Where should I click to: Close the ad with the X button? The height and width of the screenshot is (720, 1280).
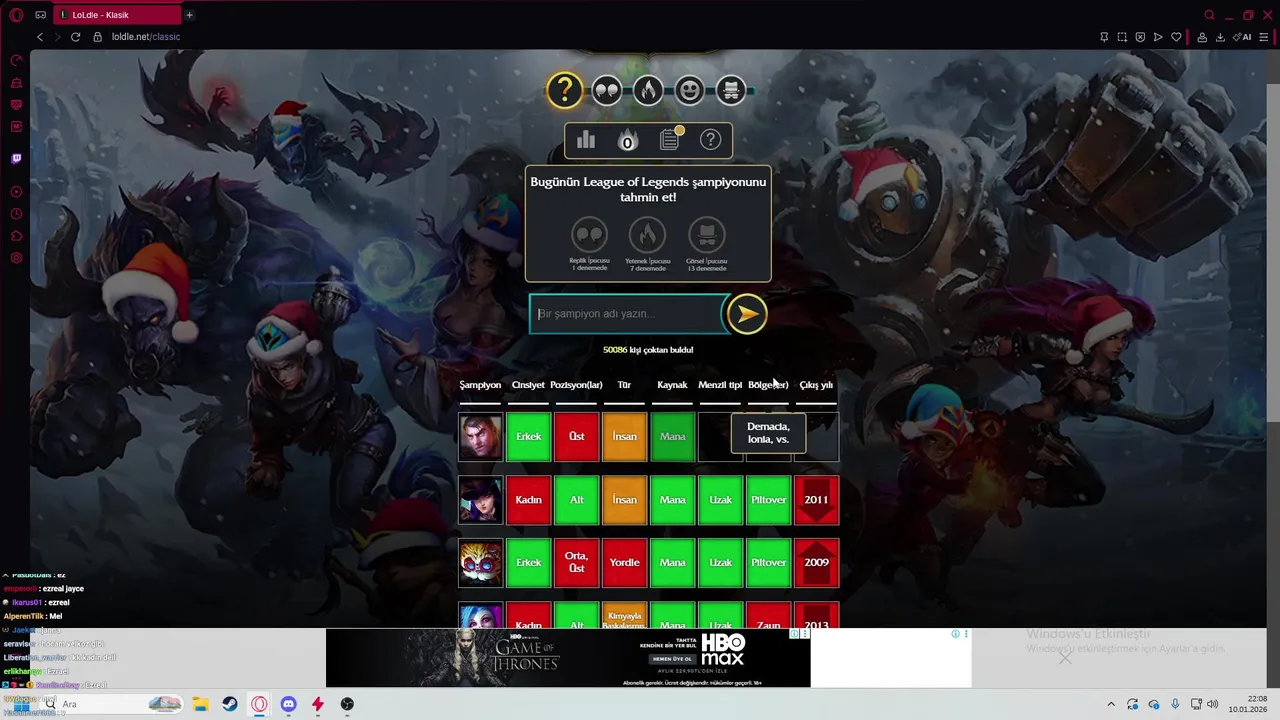point(1065,658)
